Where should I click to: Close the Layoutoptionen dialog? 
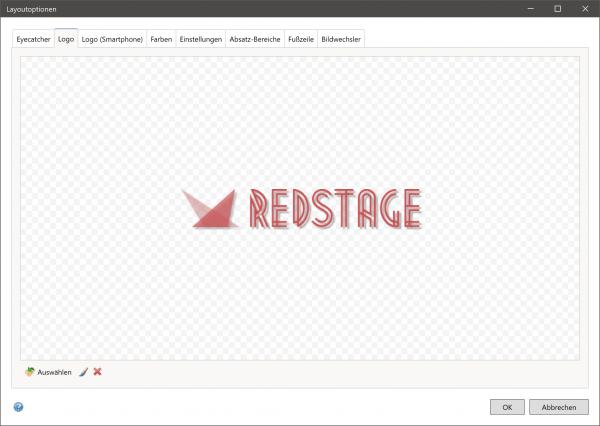point(584,8)
